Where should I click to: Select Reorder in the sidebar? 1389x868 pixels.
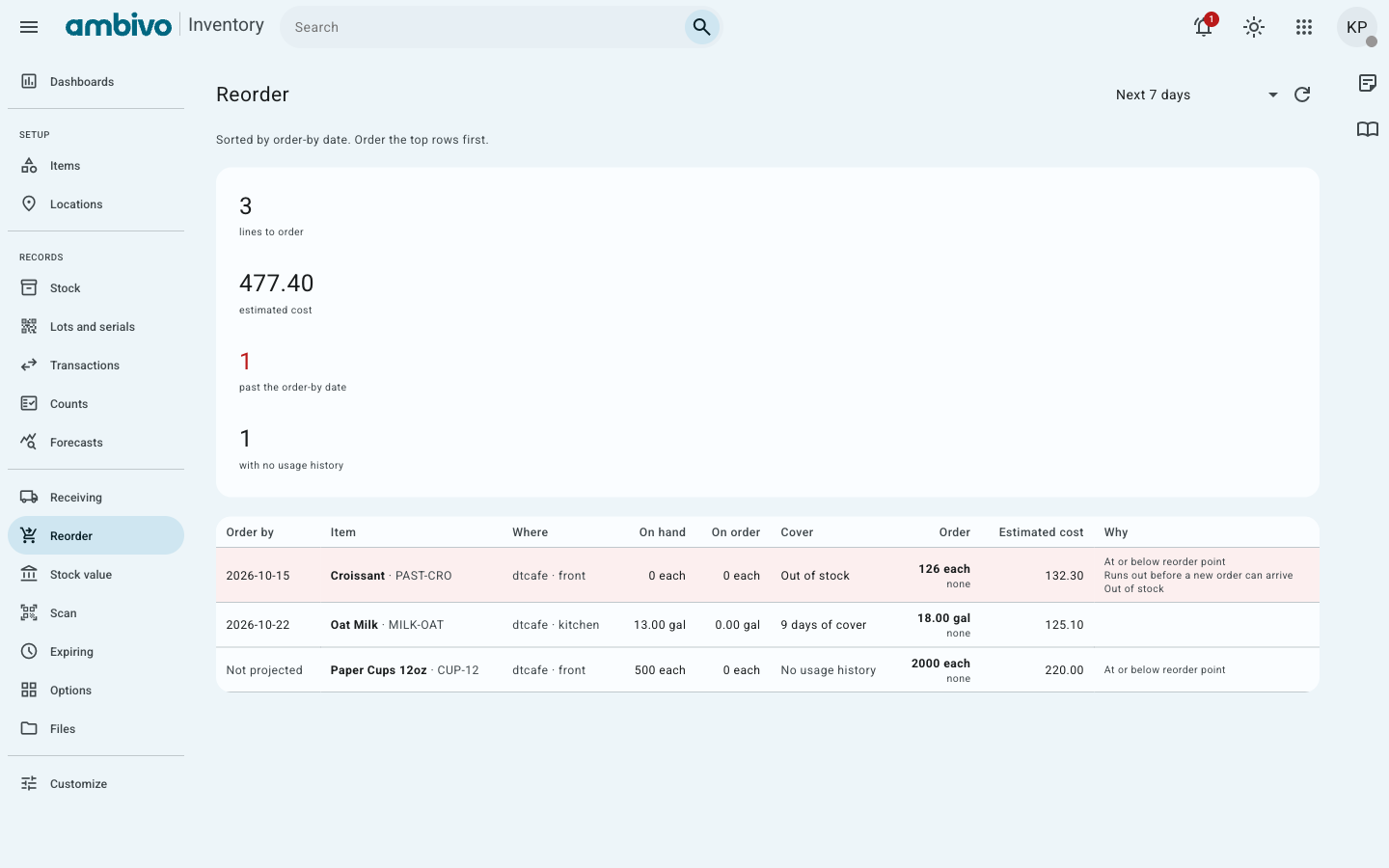coord(95,536)
